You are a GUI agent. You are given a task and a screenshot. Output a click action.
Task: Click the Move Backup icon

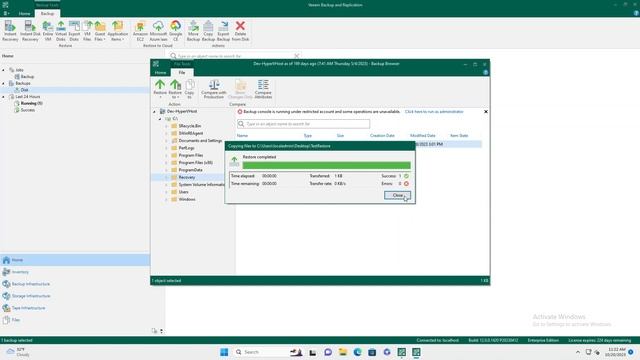193,31
